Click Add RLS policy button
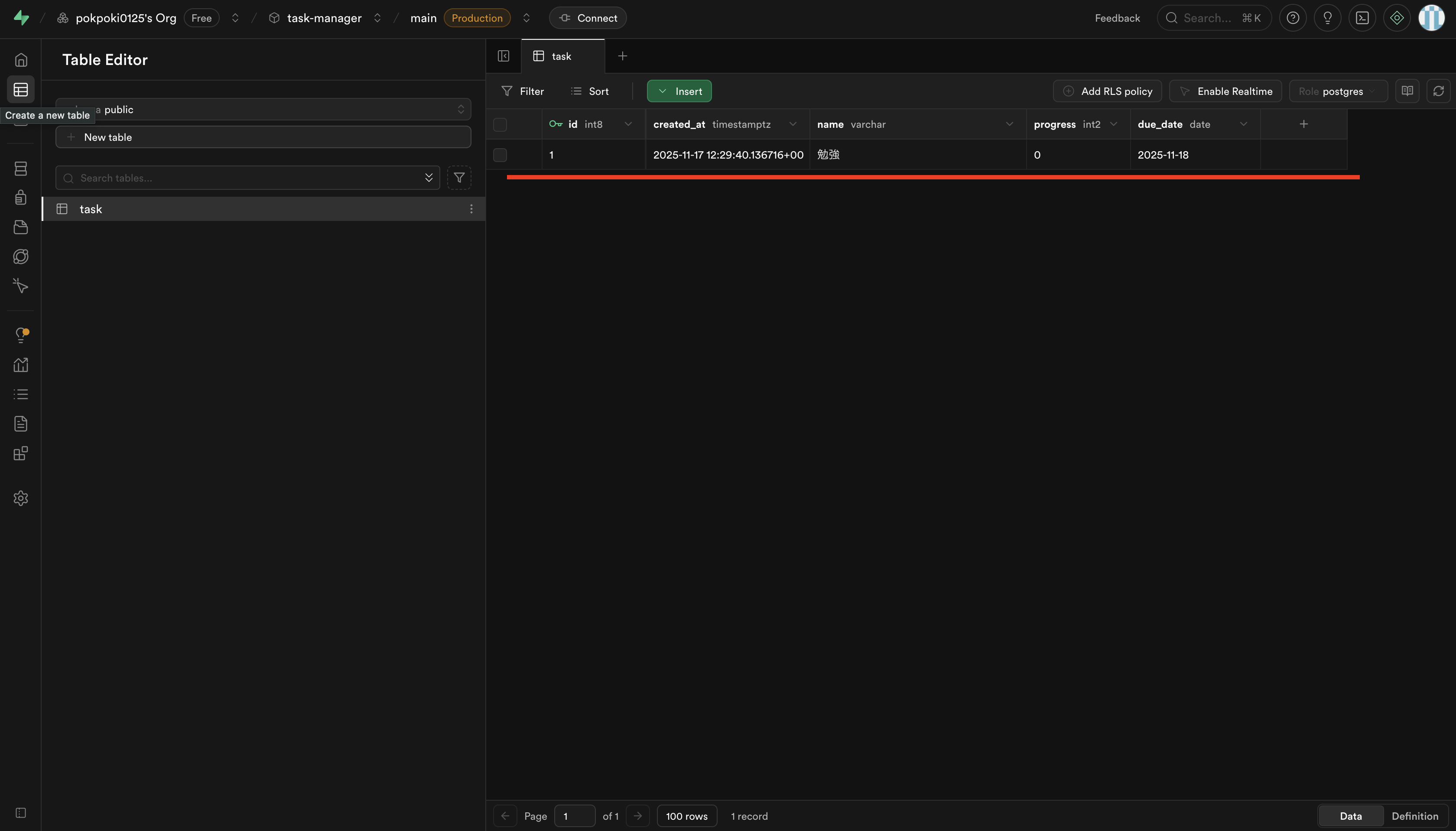The image size is (1456, 831). tap(1107, 91)
